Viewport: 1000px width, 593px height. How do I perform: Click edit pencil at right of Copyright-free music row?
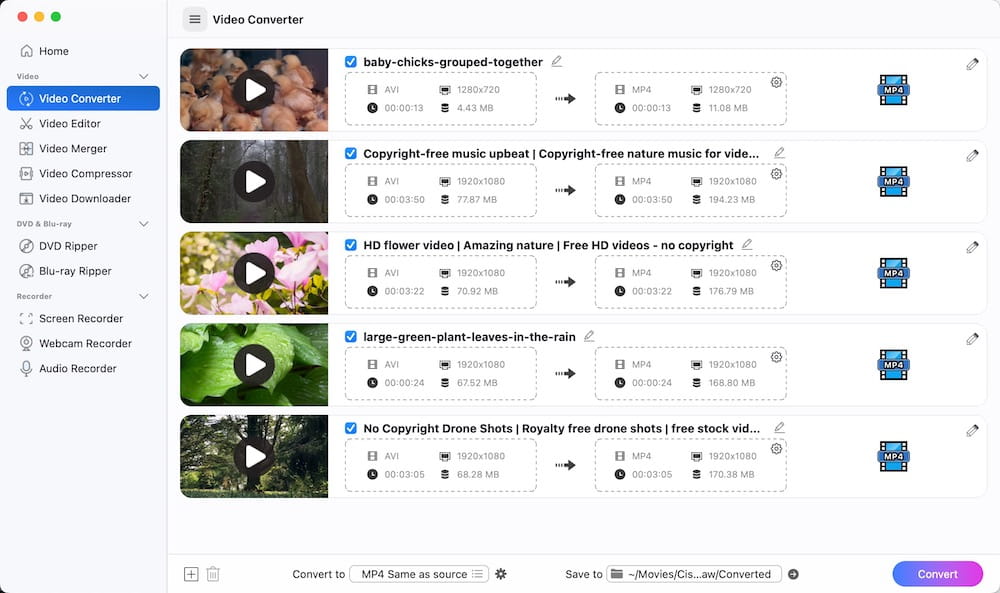pyautogui.click(x=972, y=156)
